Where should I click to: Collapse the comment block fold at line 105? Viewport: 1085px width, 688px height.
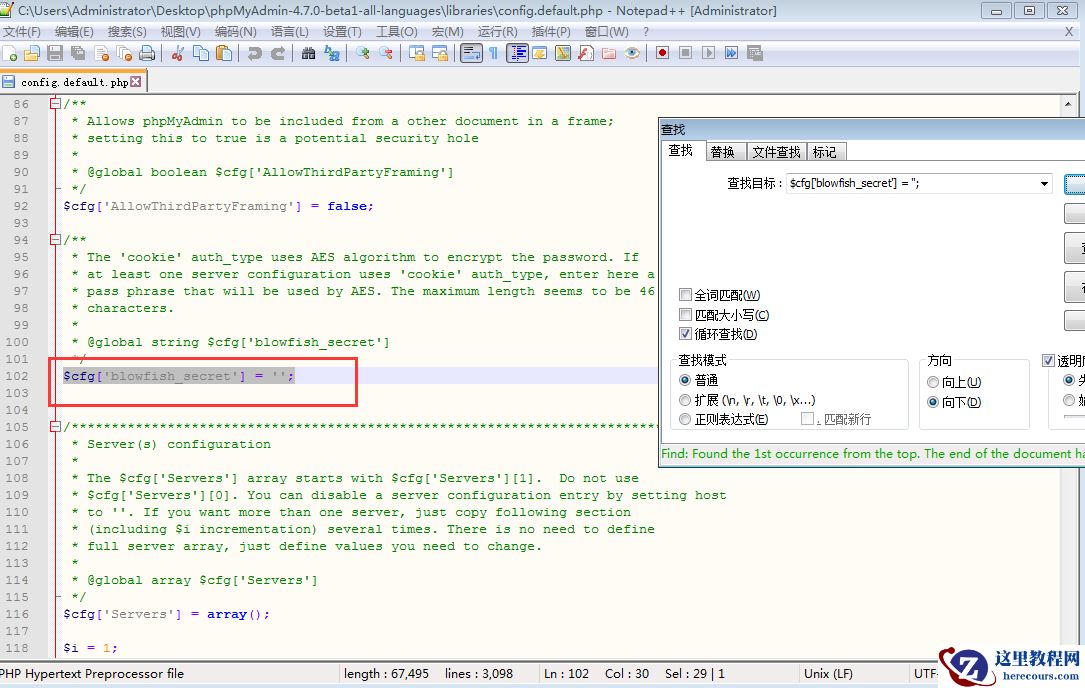(x=54, y=427)
